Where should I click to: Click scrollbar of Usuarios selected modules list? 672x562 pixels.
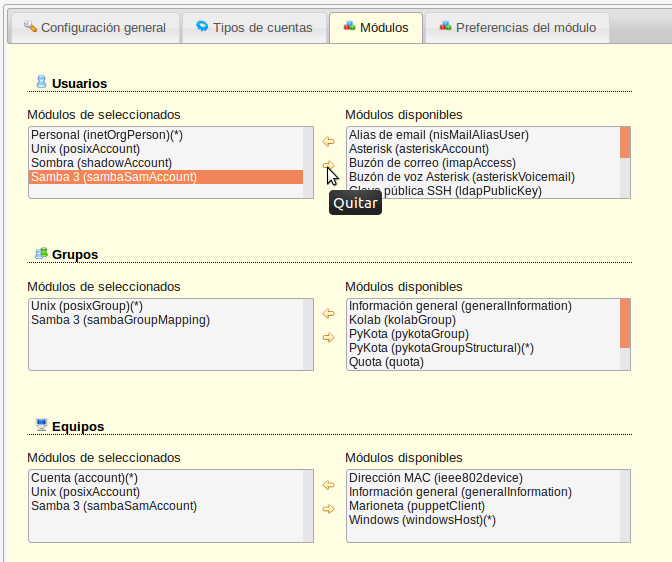(x=308, y=162)
